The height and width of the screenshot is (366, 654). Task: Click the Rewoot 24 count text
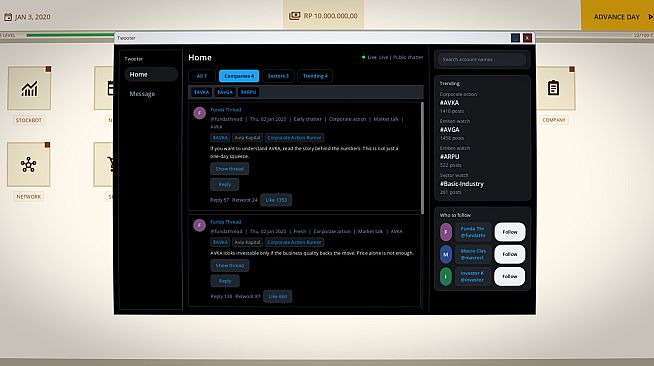[x=245, y=200]
